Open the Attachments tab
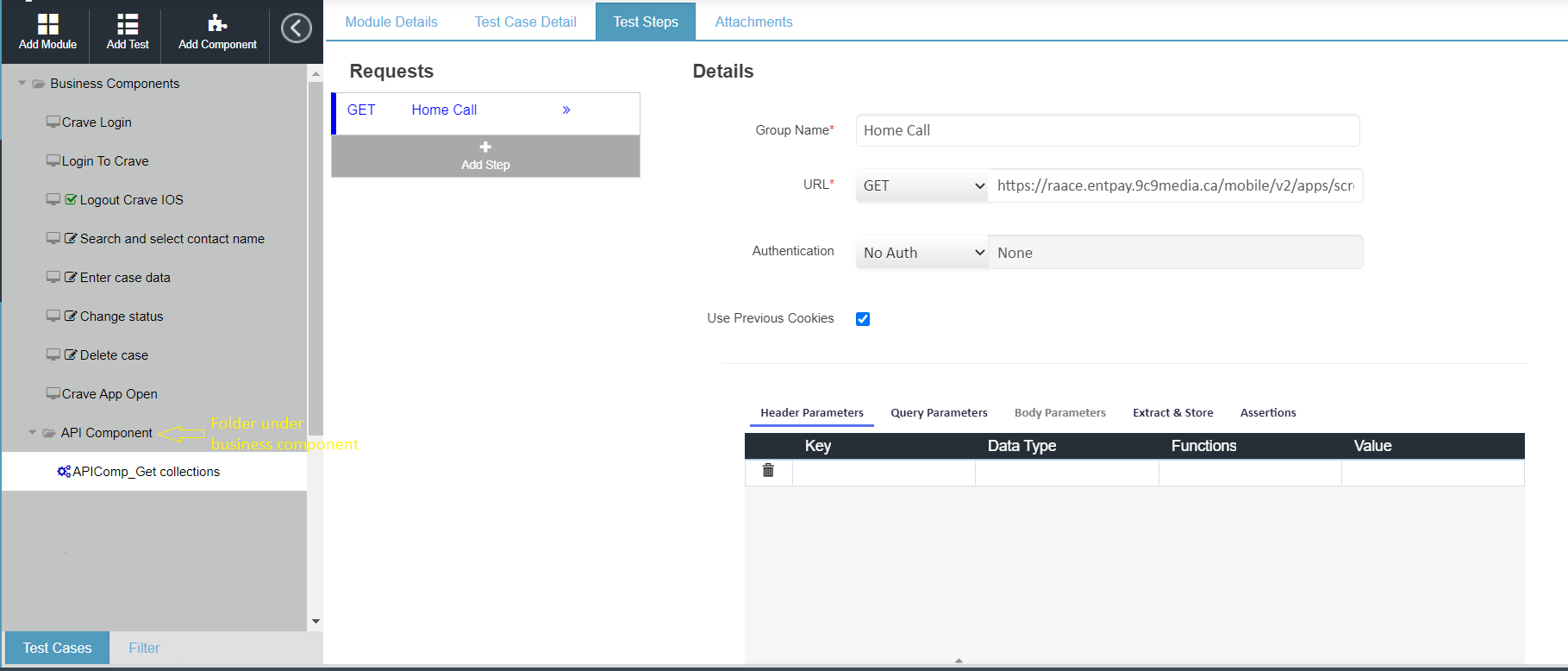The image size is (1568, 671). tap(754, 22)
